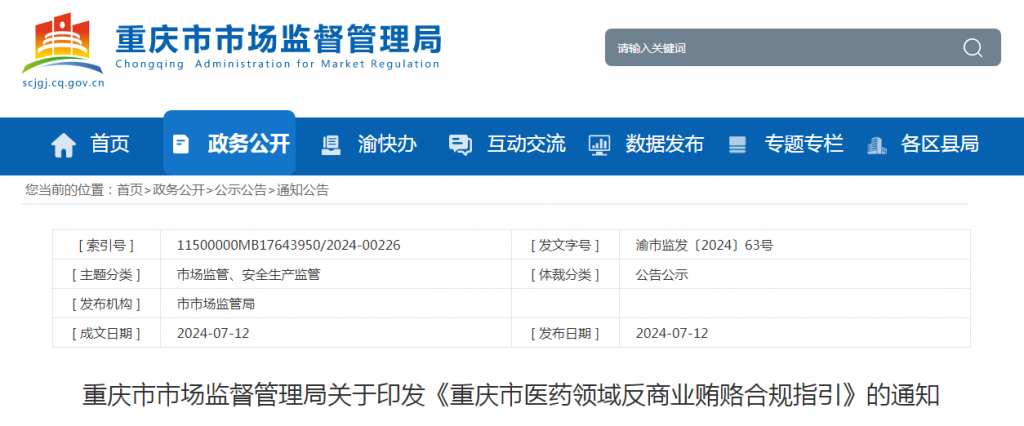Click the [ 发布机构 ] label cell
Viewport: 1024px width, 426px height.
106,304
